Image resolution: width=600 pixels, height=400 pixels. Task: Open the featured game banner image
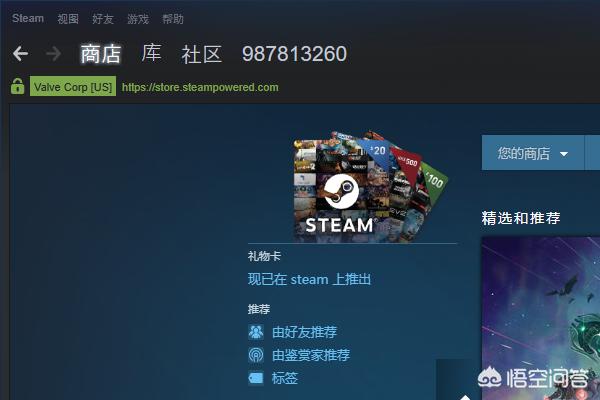(540, 318)
